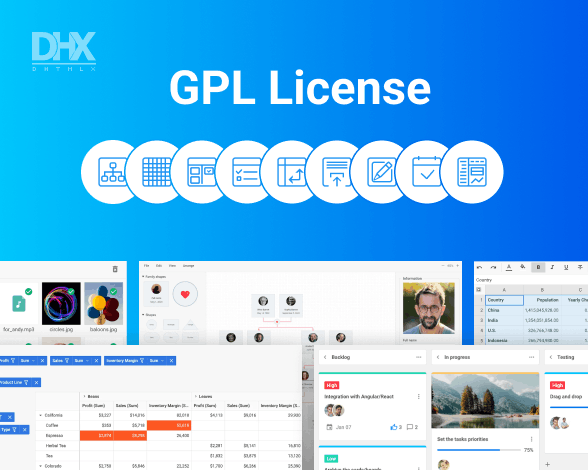Collapse the Family shapes section
This screenshot has width=588, height=470.
(x=143, y=276)
